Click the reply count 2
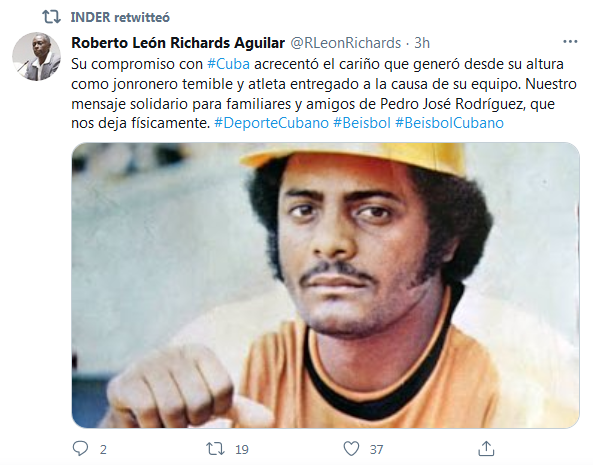593x465 pixels. pos(103,450)
